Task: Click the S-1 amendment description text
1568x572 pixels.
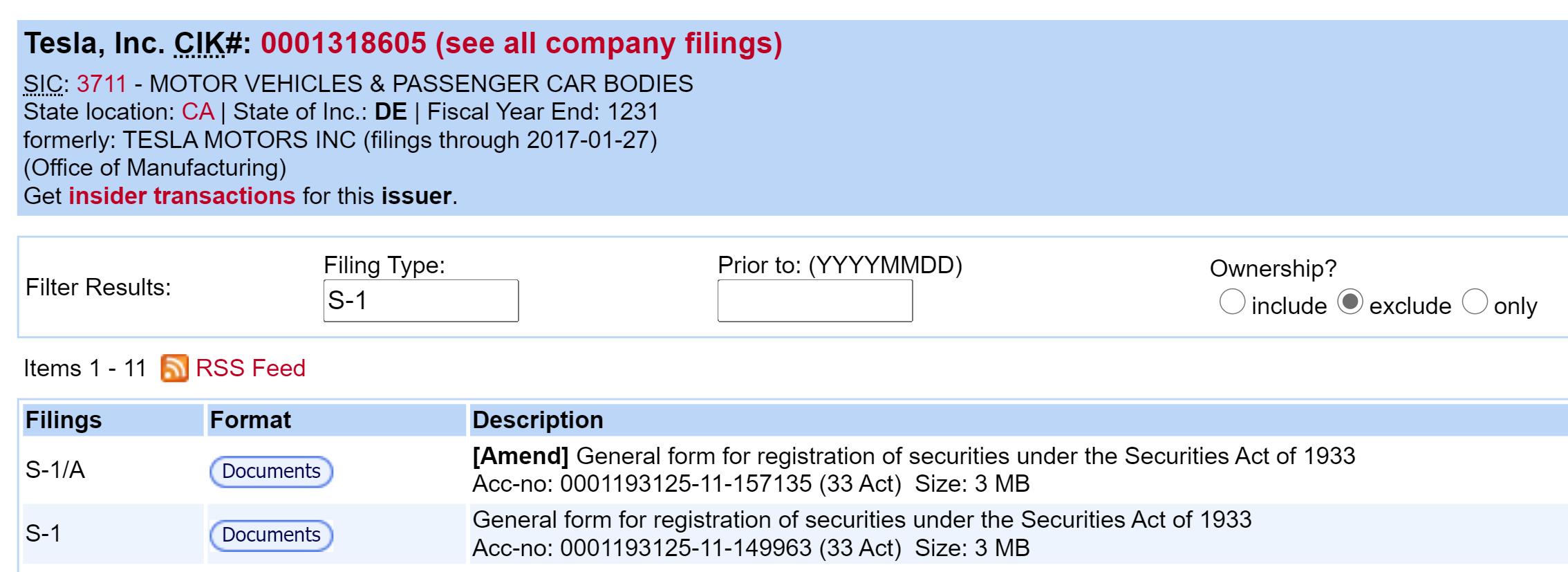Action: [913, 456]
